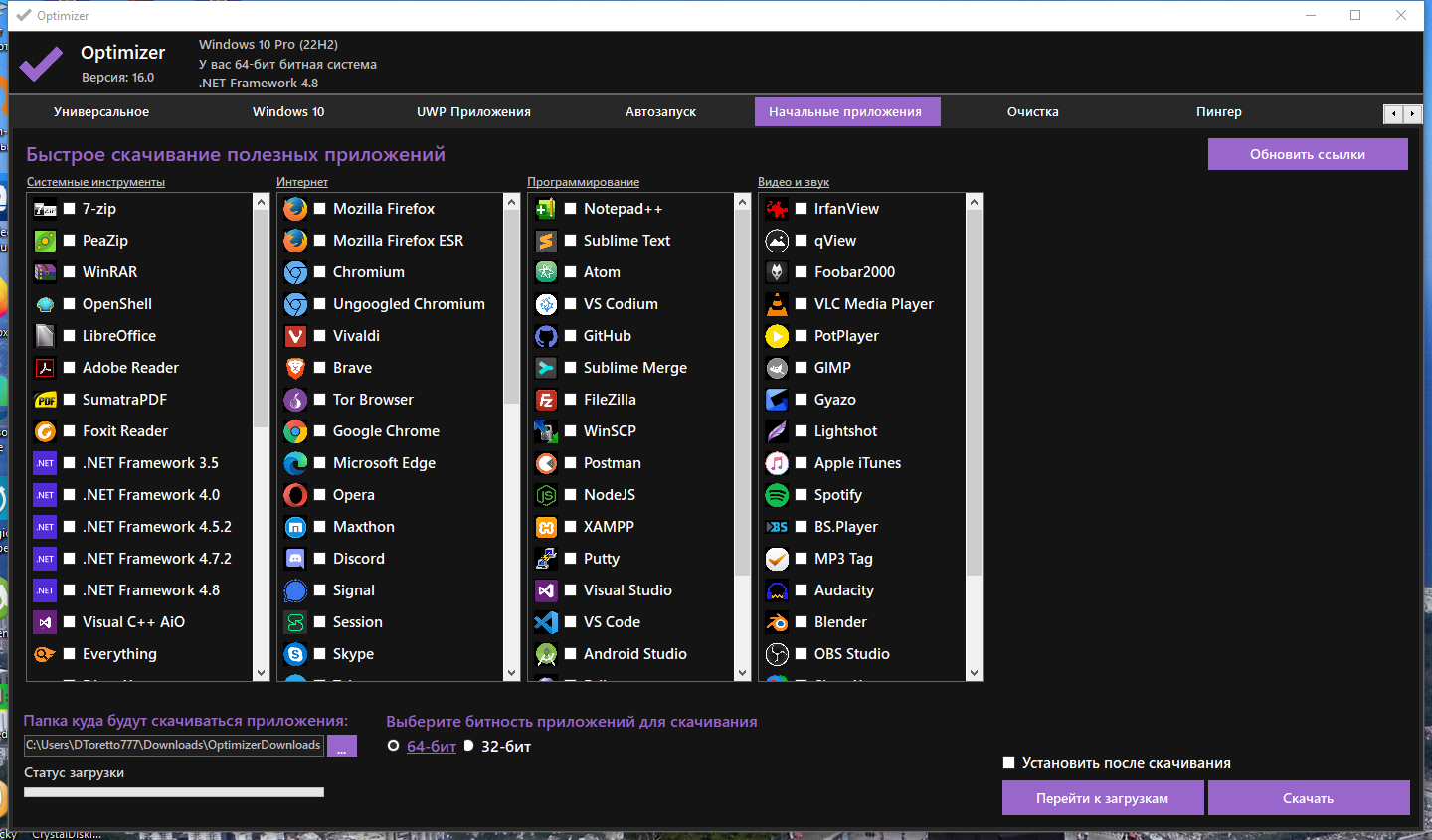Screen dimensions: 1432x840
Task: Tick the LibreOffice checkbox
Action: (x=70, y=336)
